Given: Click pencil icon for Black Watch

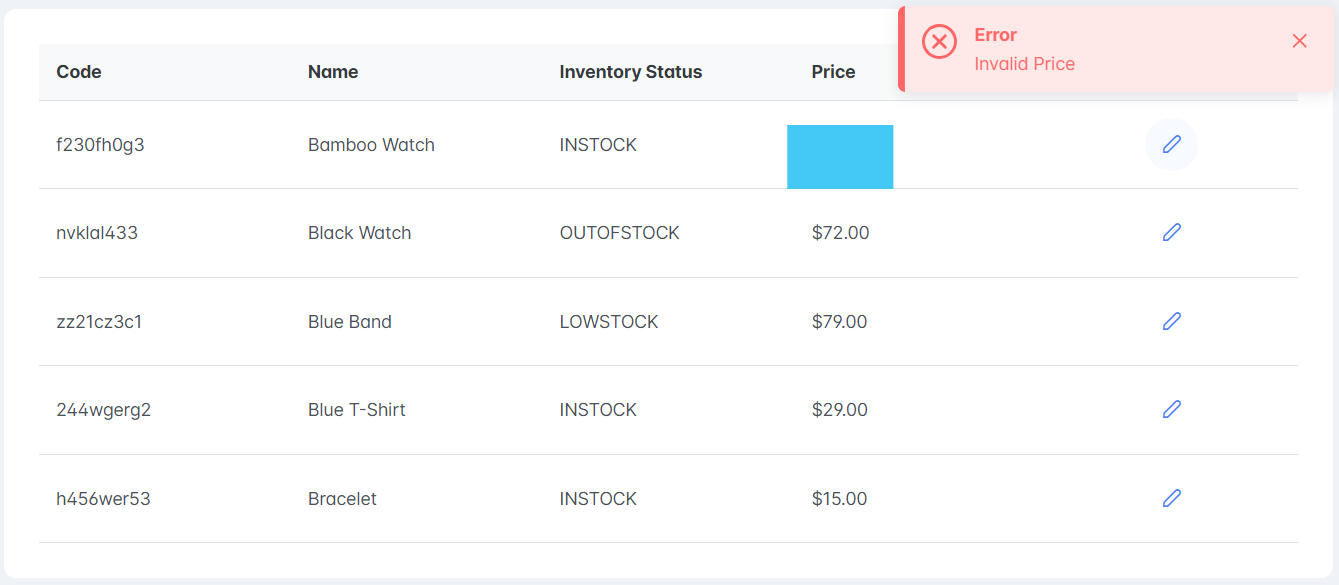Looking at the screenshot, I should coord(1171,233).
